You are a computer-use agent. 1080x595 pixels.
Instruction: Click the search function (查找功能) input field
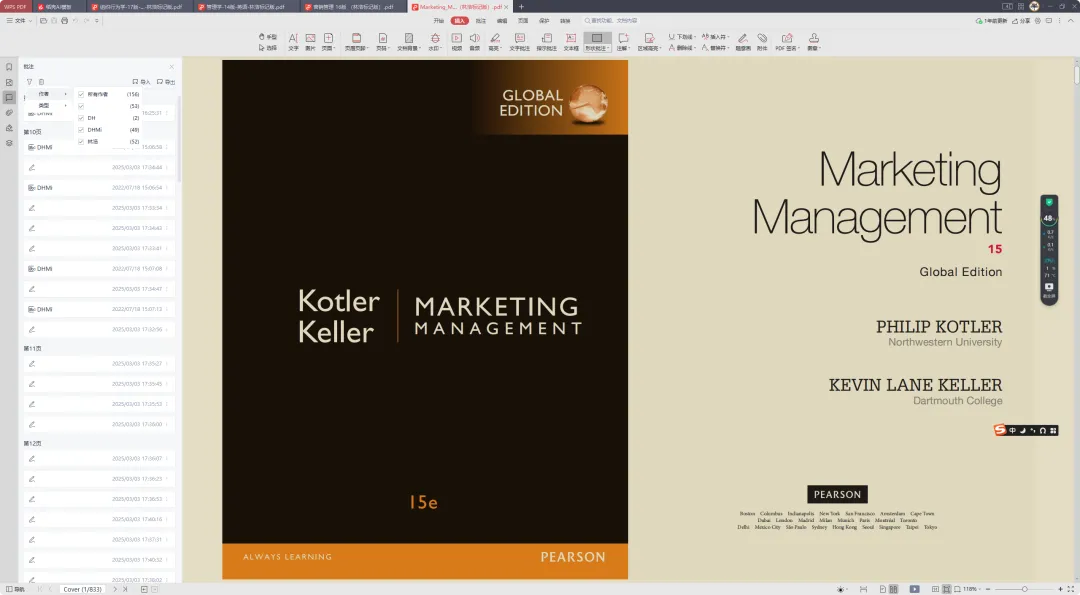click(613, 21)
